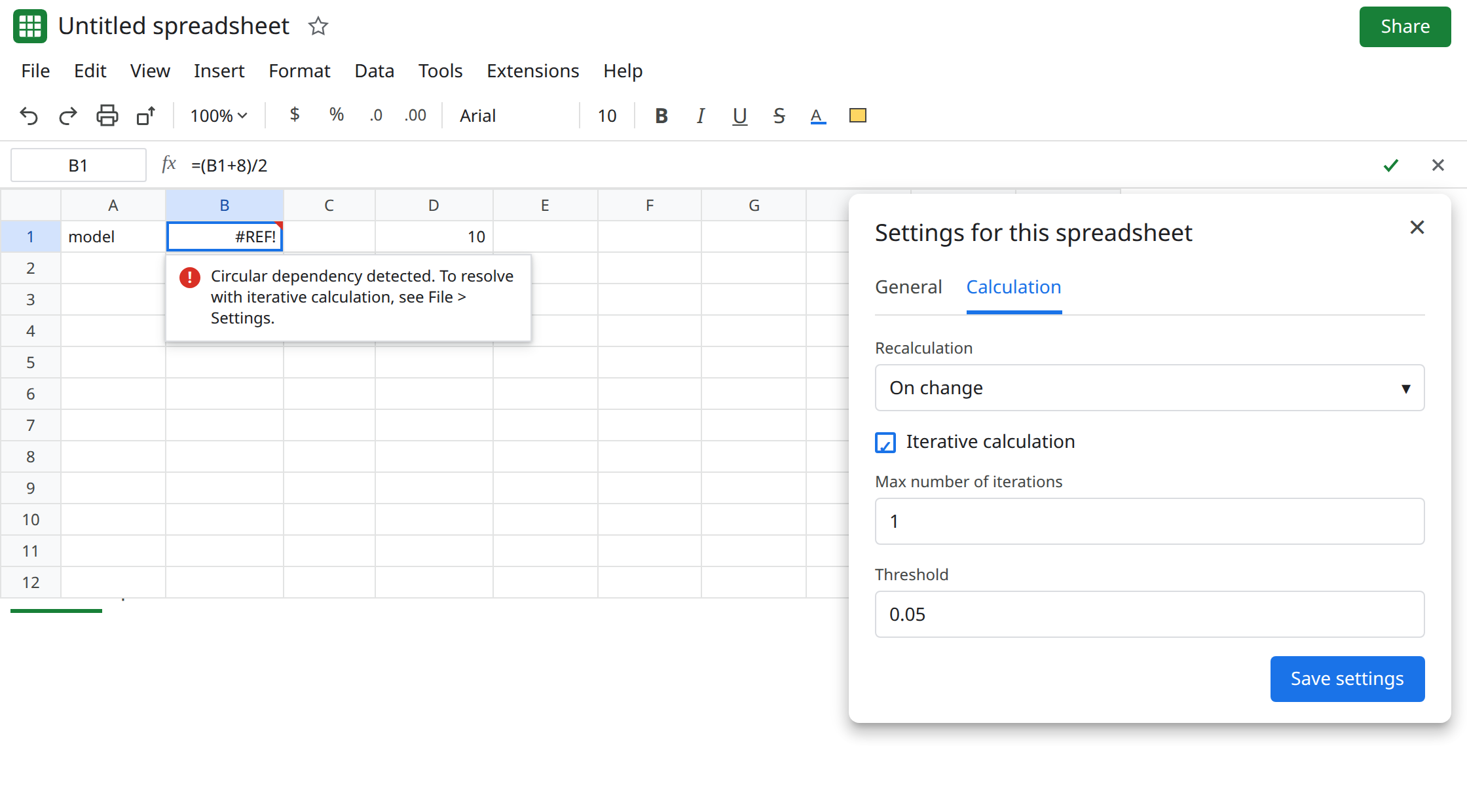Select cell A1 containing model

coord(113,236)
